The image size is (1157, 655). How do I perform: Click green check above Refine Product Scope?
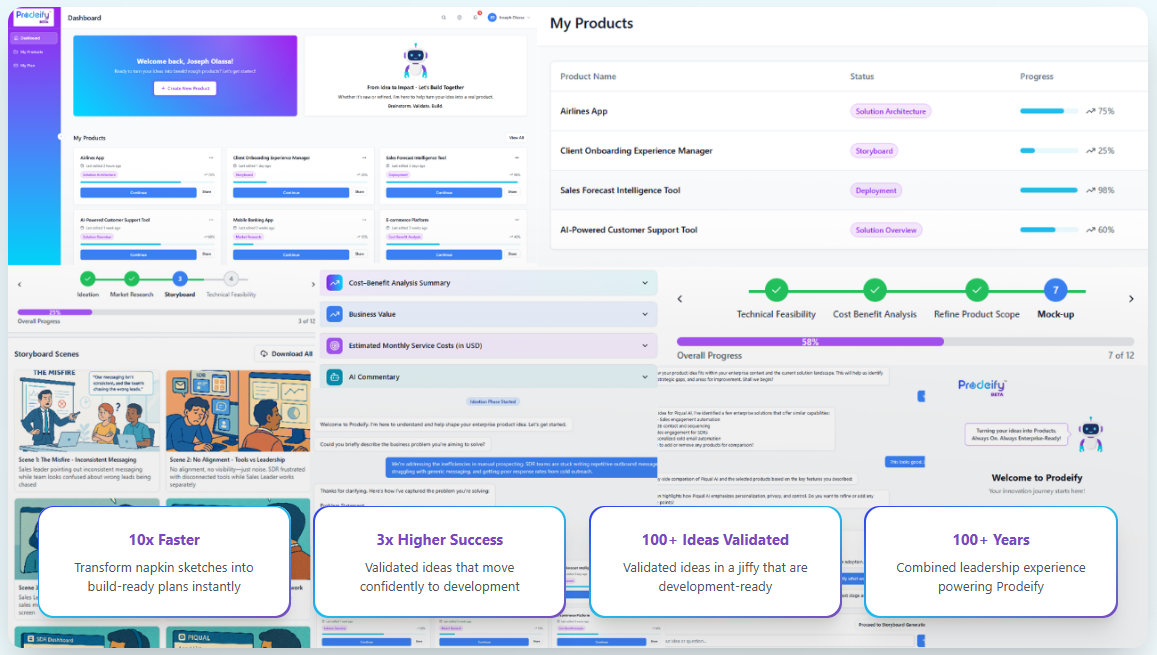pyautogui.click(x=976, y=291)
